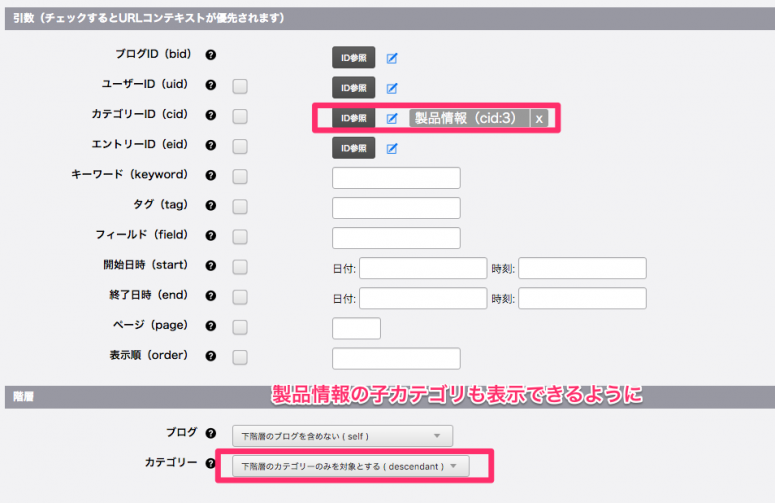Click the 終了日時 time input field

(x=582, y=298)
